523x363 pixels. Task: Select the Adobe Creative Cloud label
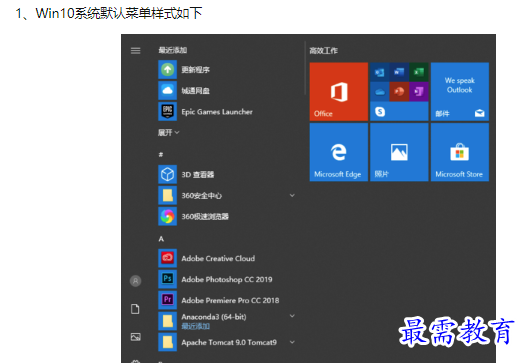pos(218,259)
